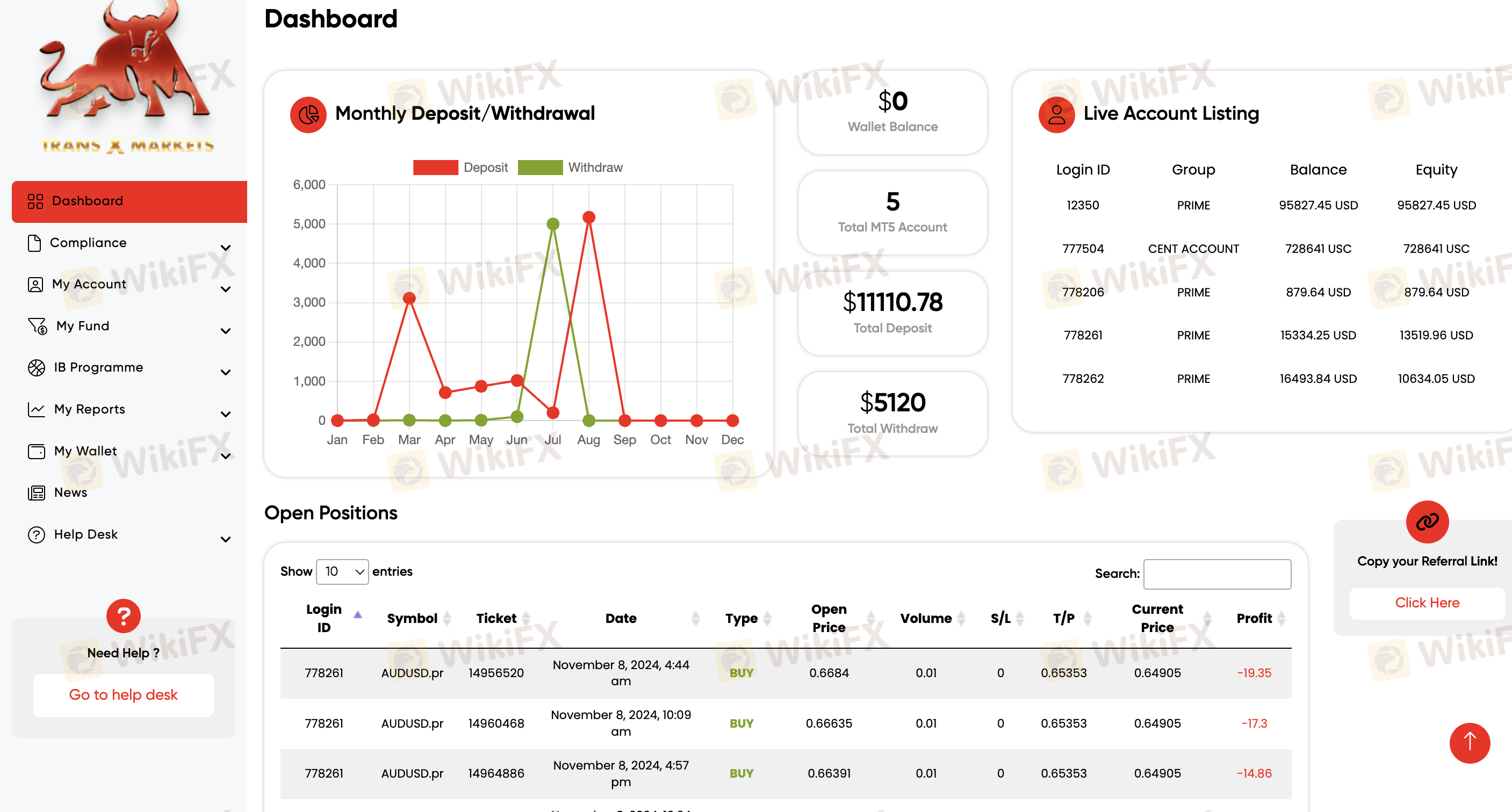Toggle Deposit series in chart legend
Screen dimensions: 1512x812
(436, 168)
